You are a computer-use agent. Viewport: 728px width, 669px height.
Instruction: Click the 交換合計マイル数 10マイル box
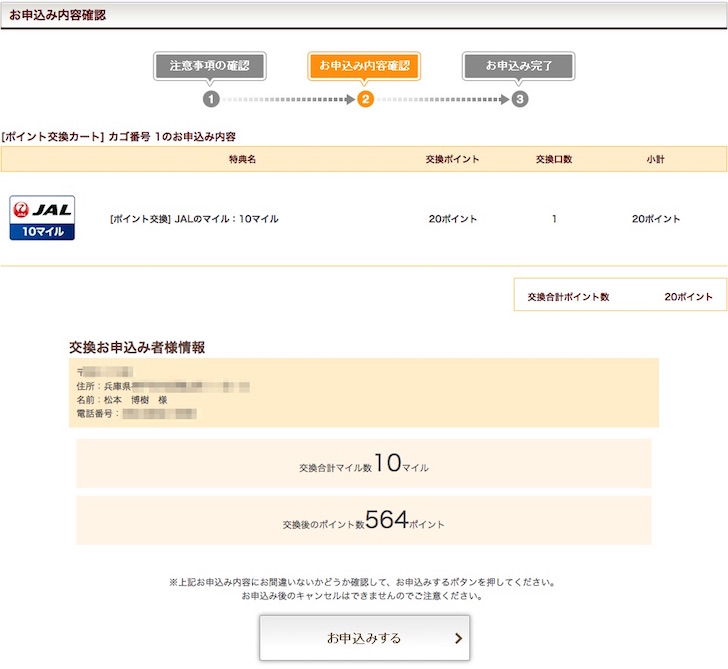tap(364, 463)
